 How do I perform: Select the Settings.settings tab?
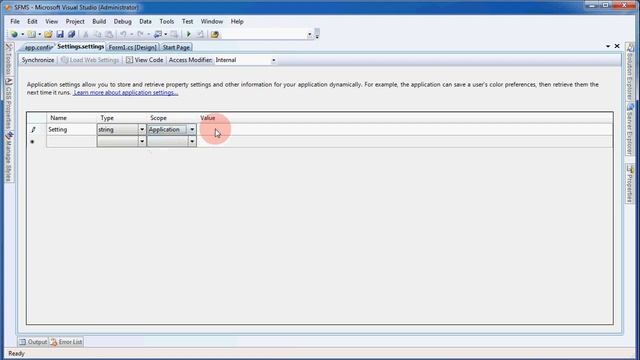(x=80, y=47)
